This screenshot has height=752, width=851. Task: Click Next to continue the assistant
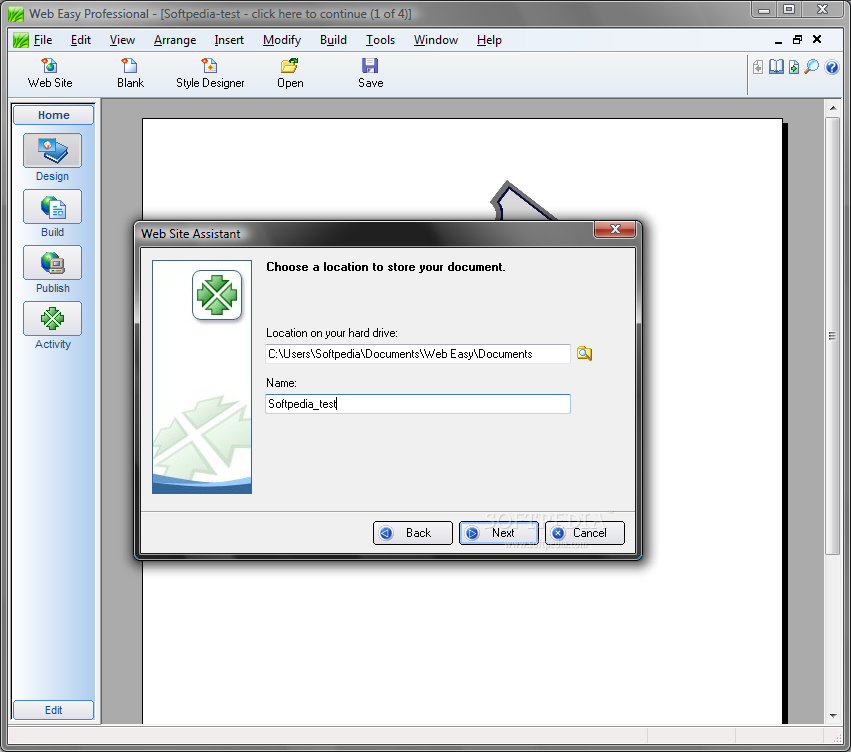pos(499,533)
